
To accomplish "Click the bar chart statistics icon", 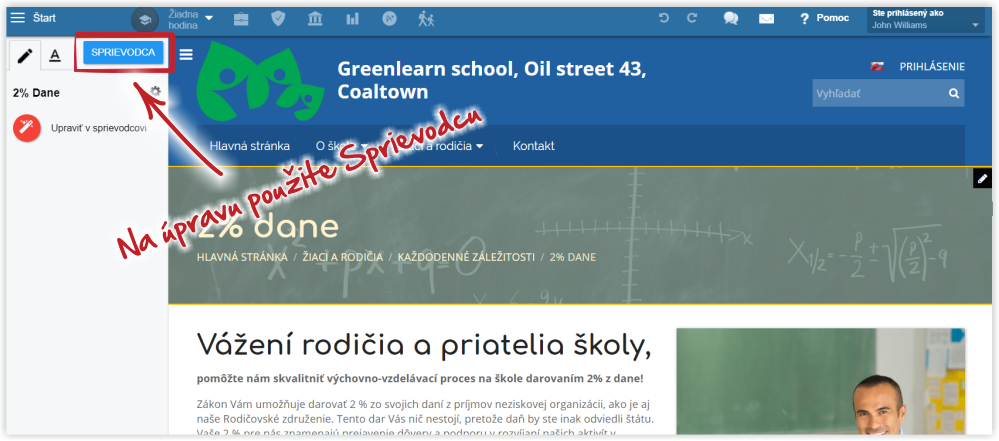I will pyautogui.click(x=353, y=19).
